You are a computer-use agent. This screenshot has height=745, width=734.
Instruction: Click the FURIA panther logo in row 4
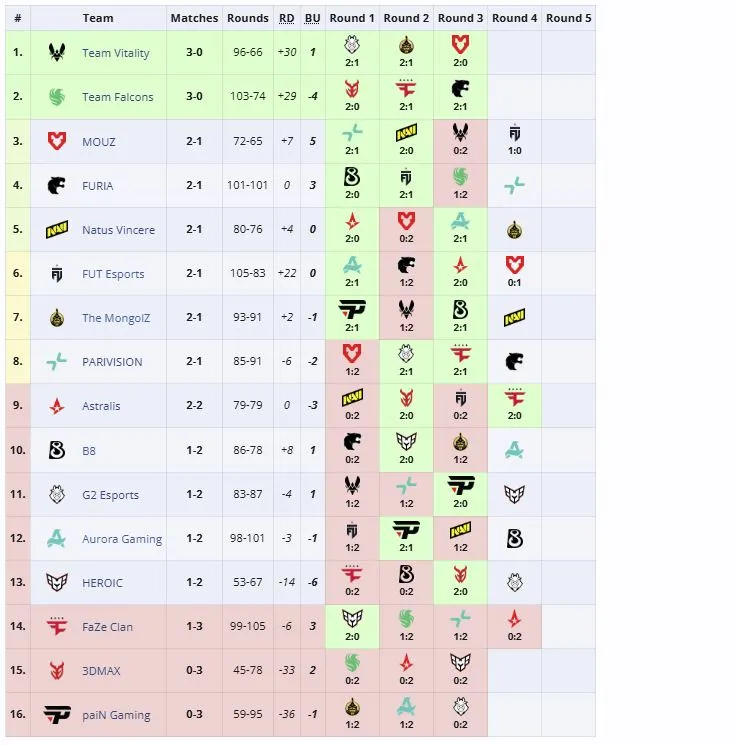(57, 185)
